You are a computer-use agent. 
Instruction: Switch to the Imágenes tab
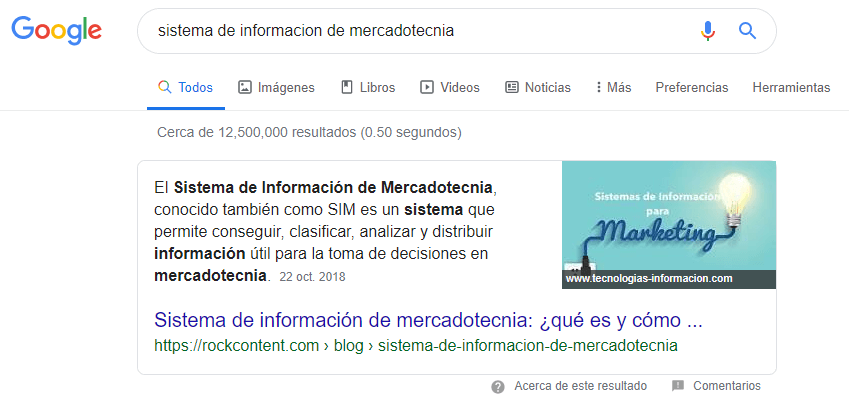tap(276, 88)
